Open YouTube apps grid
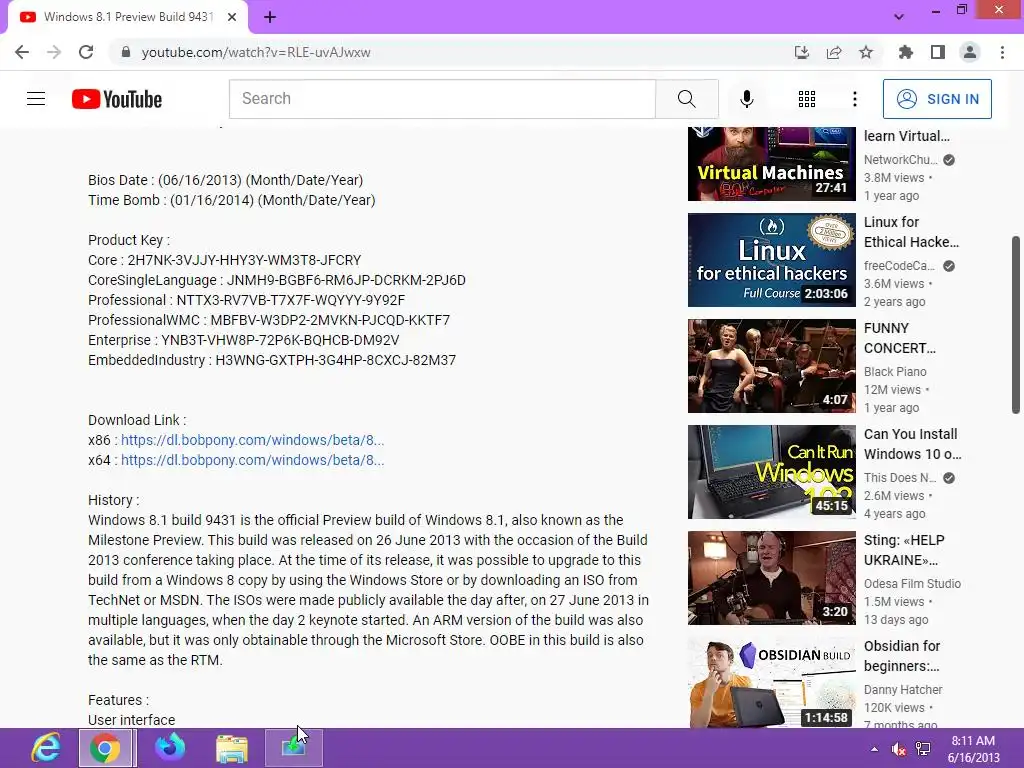Viewport: 1024px width, 768px height. click(807, 99)
